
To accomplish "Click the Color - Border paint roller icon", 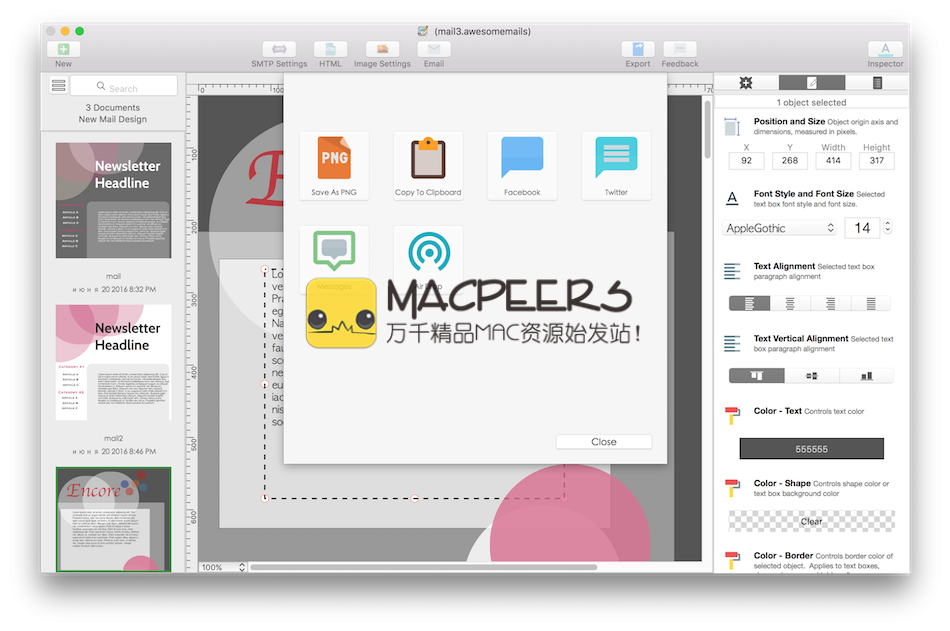I will click(732, 560).
